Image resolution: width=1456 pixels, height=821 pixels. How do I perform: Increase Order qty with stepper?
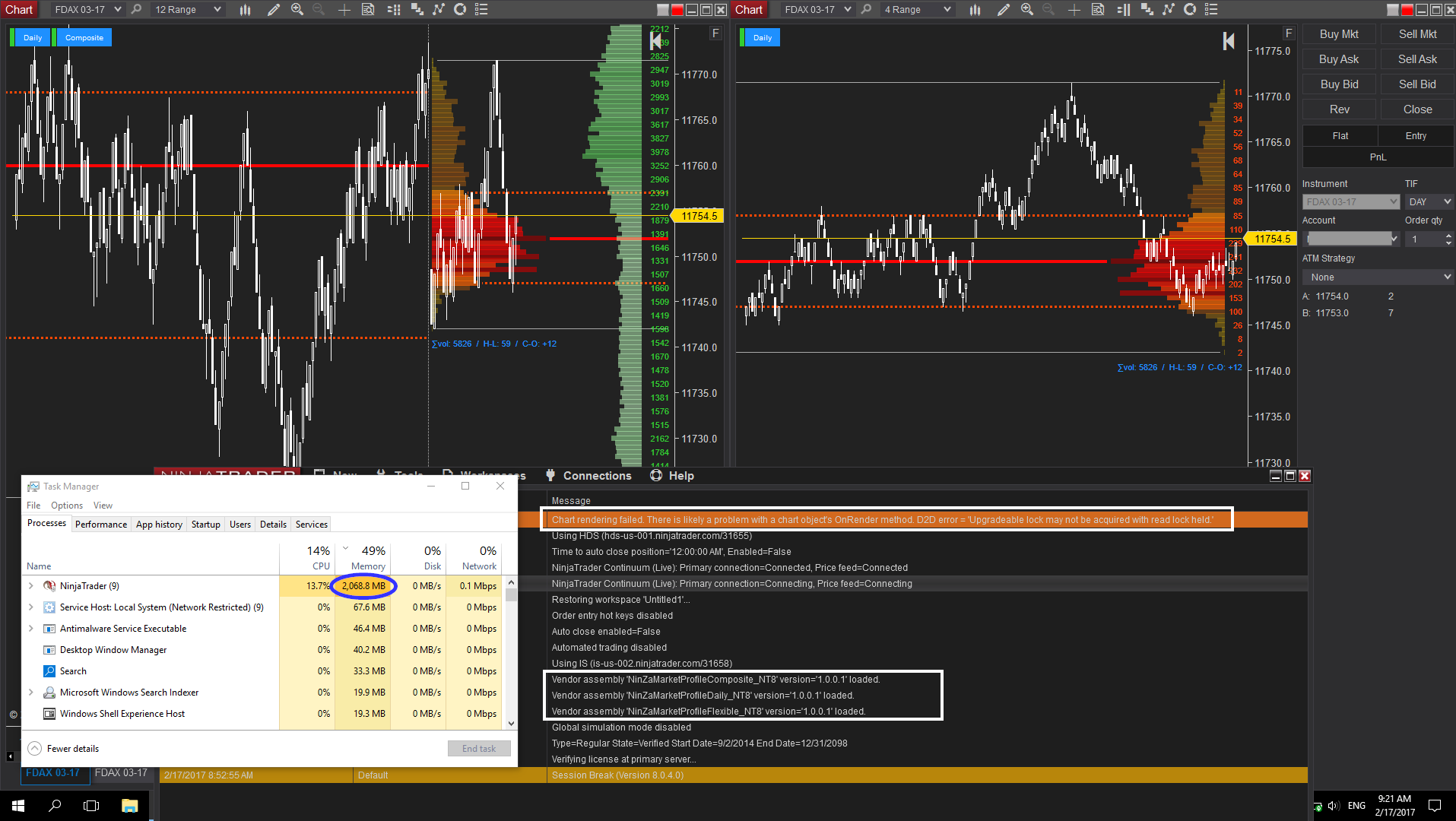tap(1448, 236)
